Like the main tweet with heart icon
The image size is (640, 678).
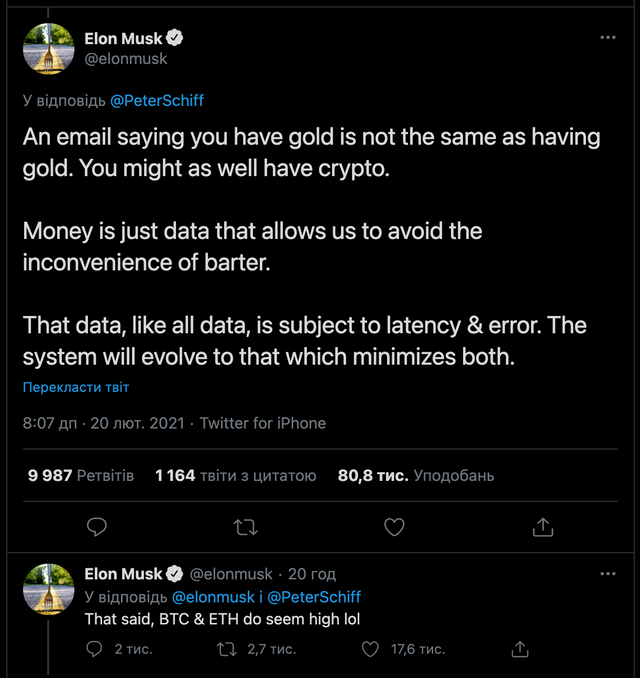tap(394, 526)
